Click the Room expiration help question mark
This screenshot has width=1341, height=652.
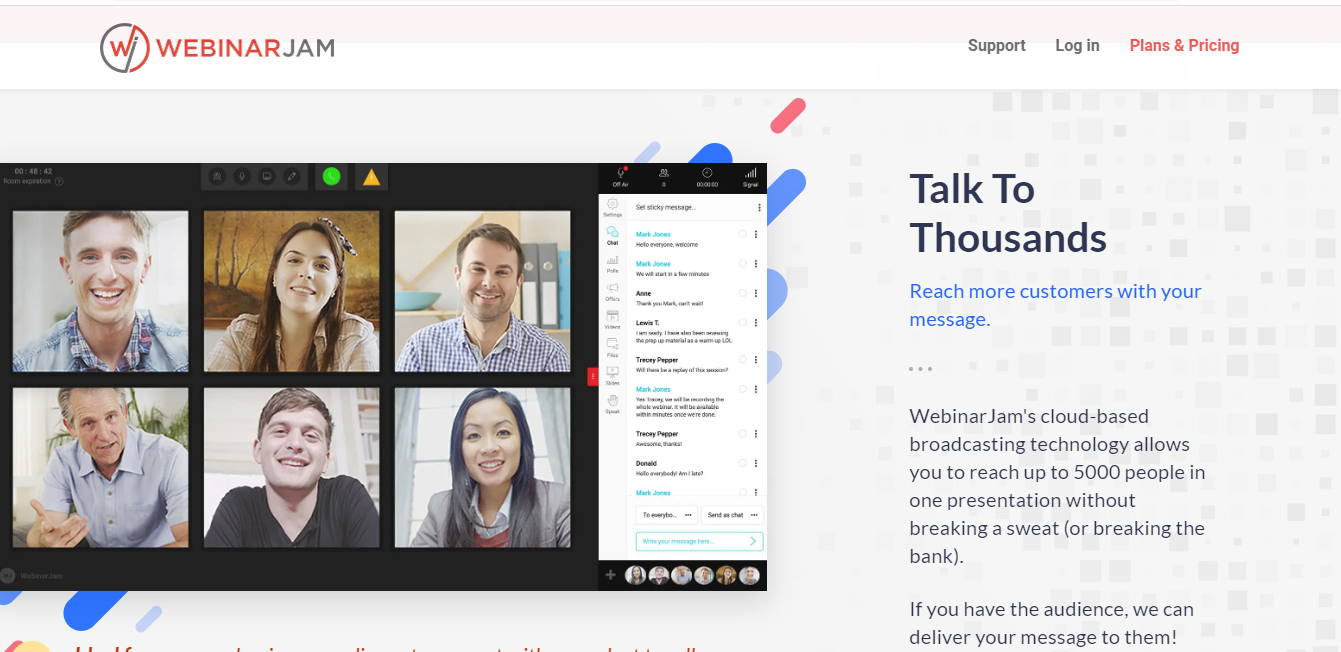tap(59, 181)
